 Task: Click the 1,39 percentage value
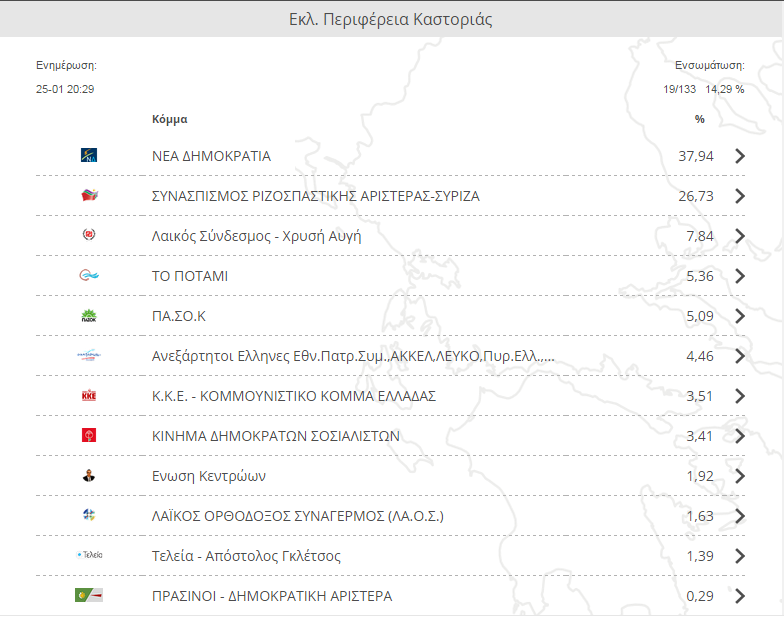[x=700, y=556]
